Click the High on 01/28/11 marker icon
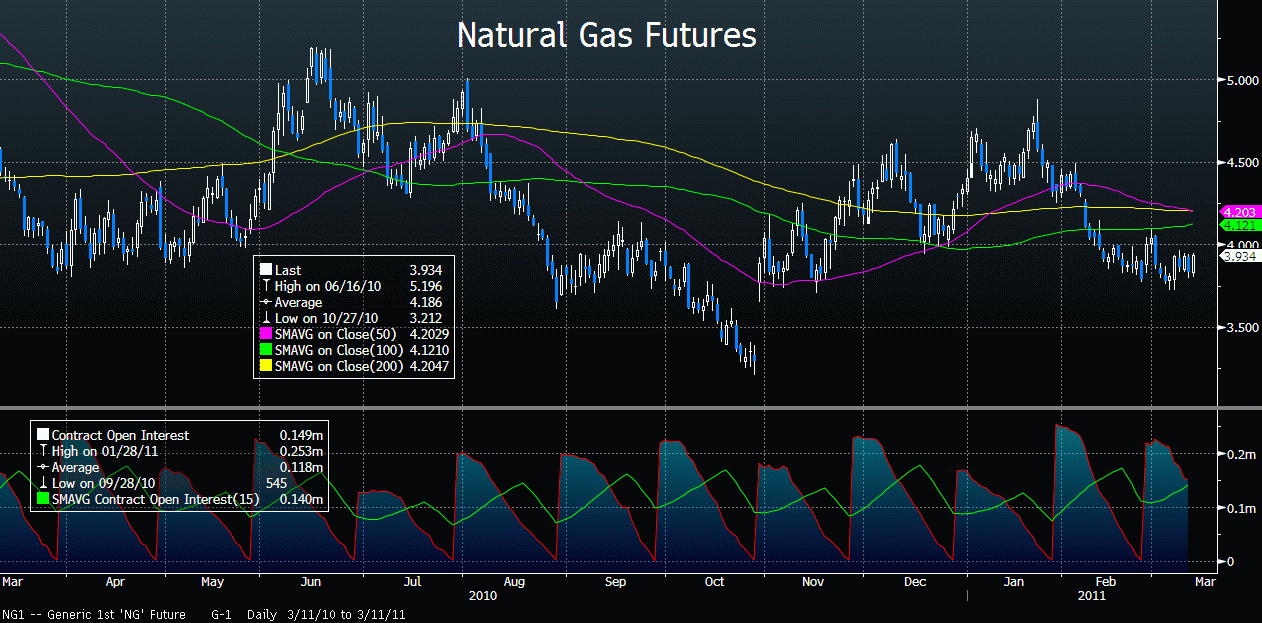1262x623 pixels. 43,451
